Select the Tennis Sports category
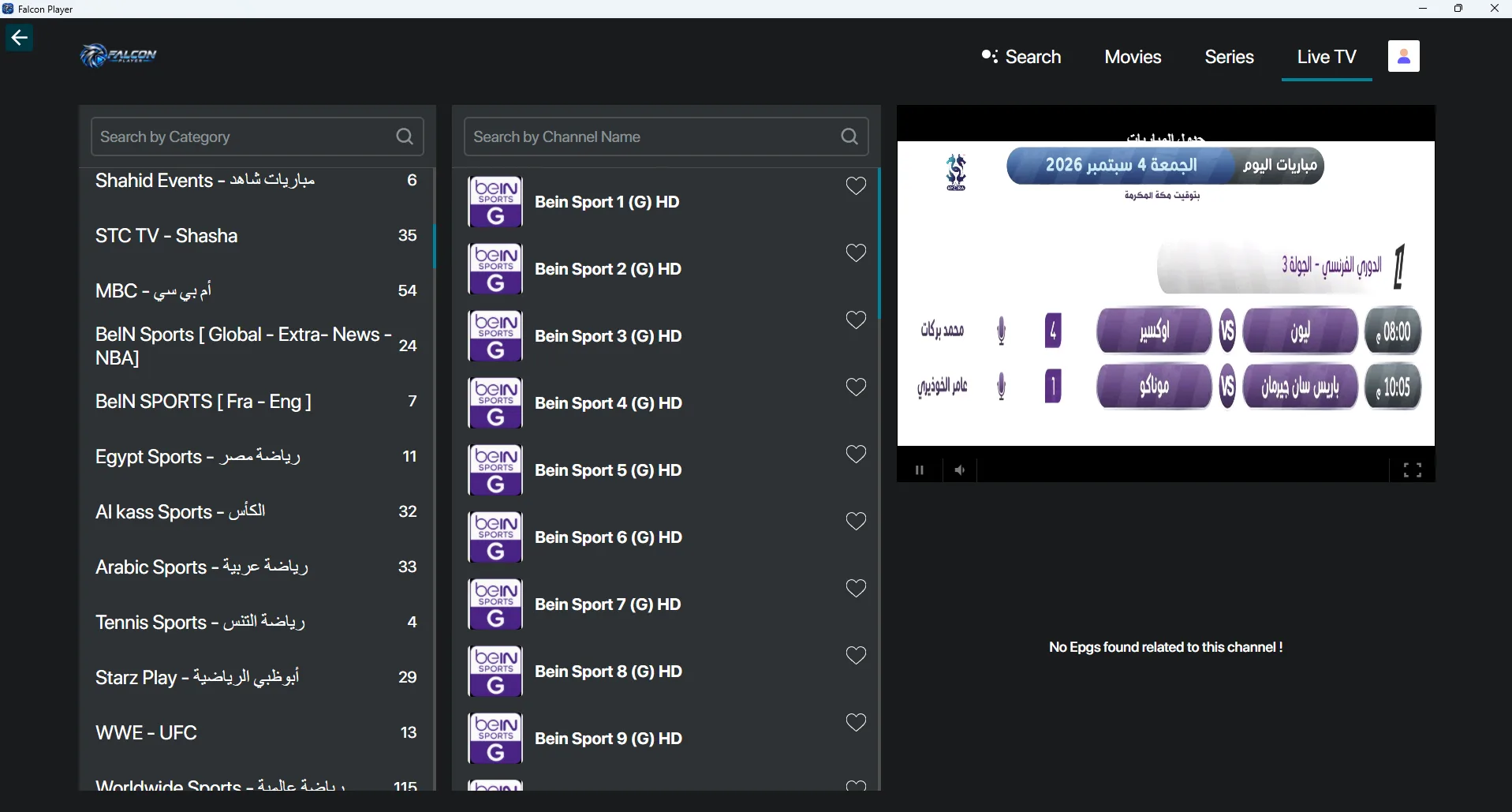This screenshot has width=1512, height=812. coord(256,623)
